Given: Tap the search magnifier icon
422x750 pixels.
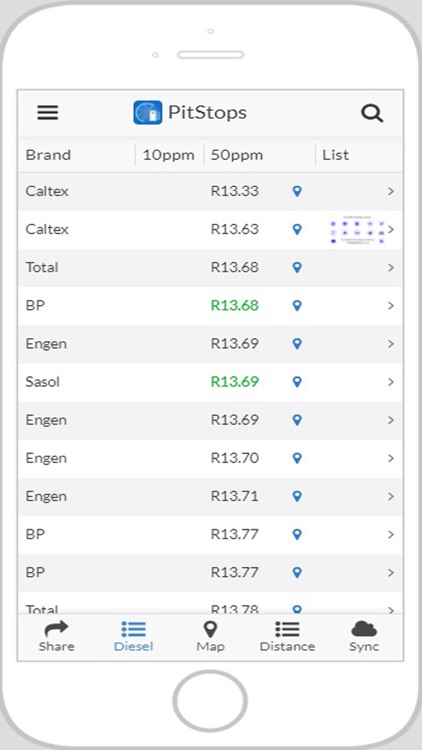Looking at the screenshot, I should pos(372,113).
